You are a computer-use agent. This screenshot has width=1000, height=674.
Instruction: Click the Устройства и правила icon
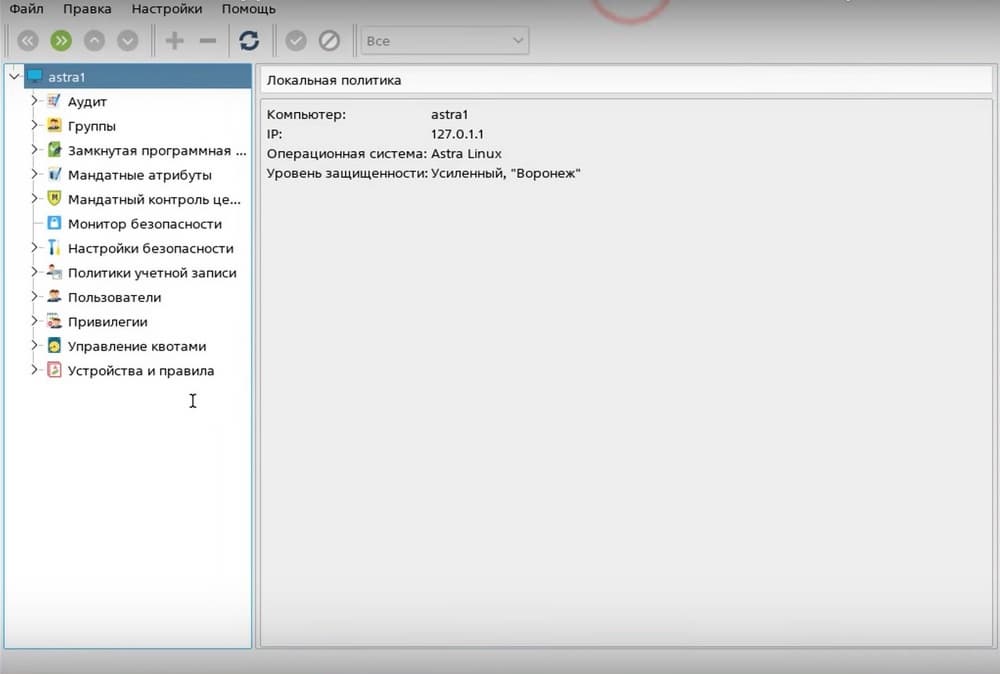tap(54, 370)
